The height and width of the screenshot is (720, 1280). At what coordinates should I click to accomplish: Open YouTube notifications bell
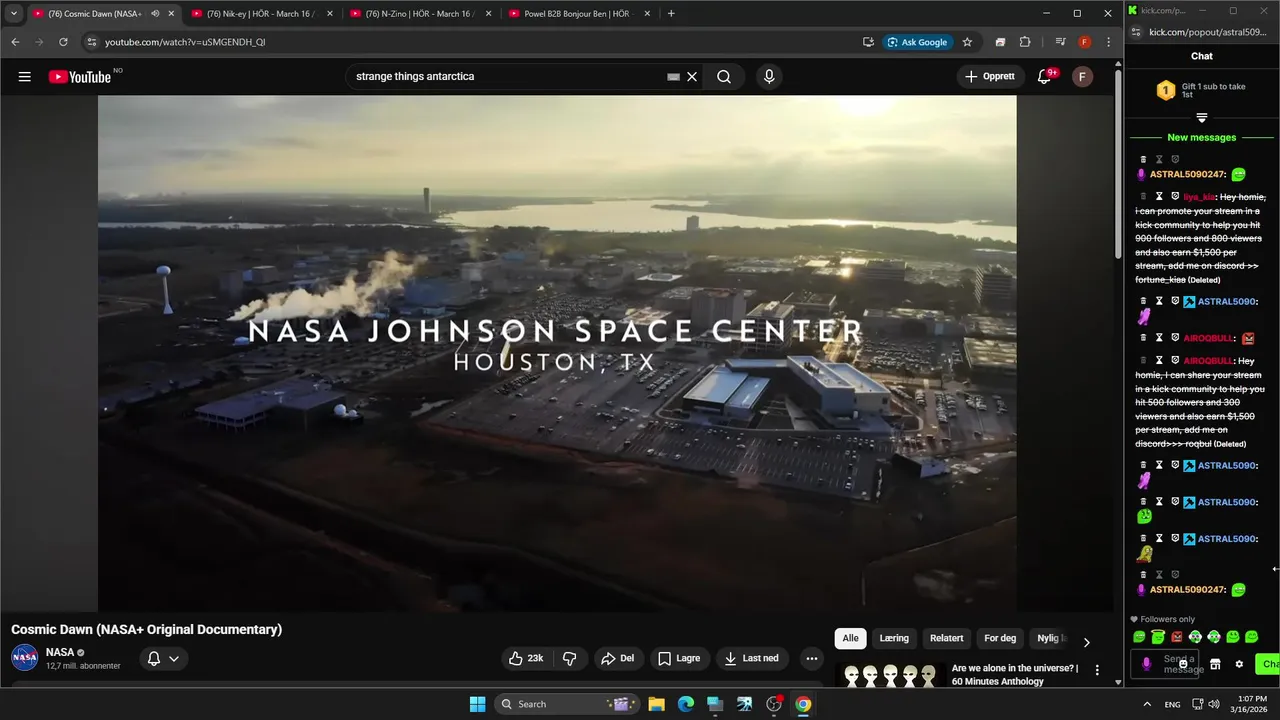(x=1045, y=76)
